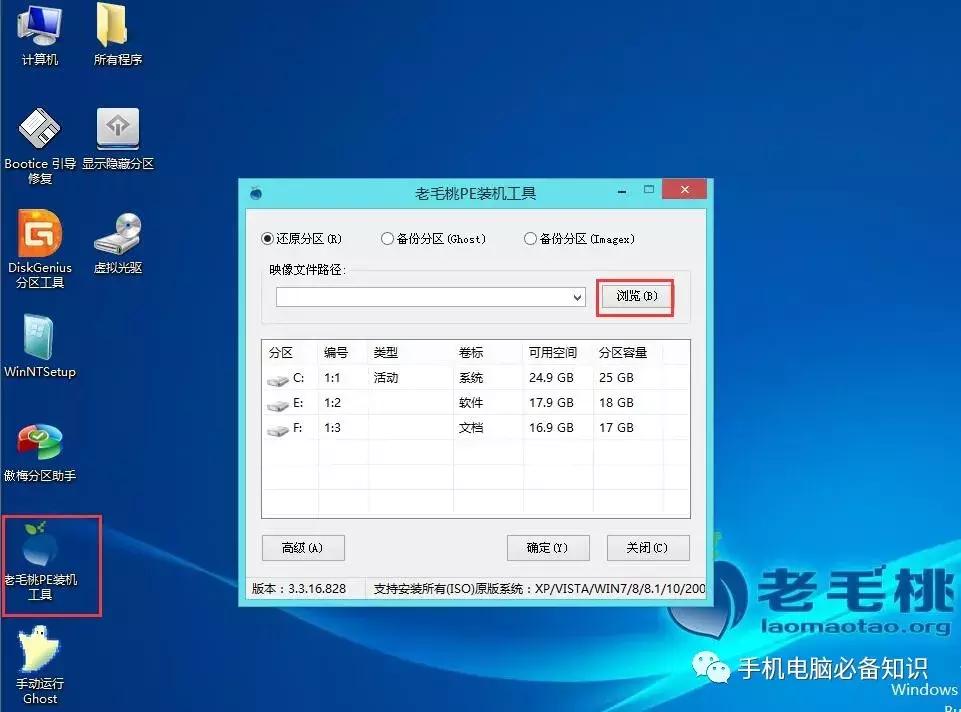Open 傲梅分区助手 partition assistant
Screen dimensions: 961x712
[39, 442]
